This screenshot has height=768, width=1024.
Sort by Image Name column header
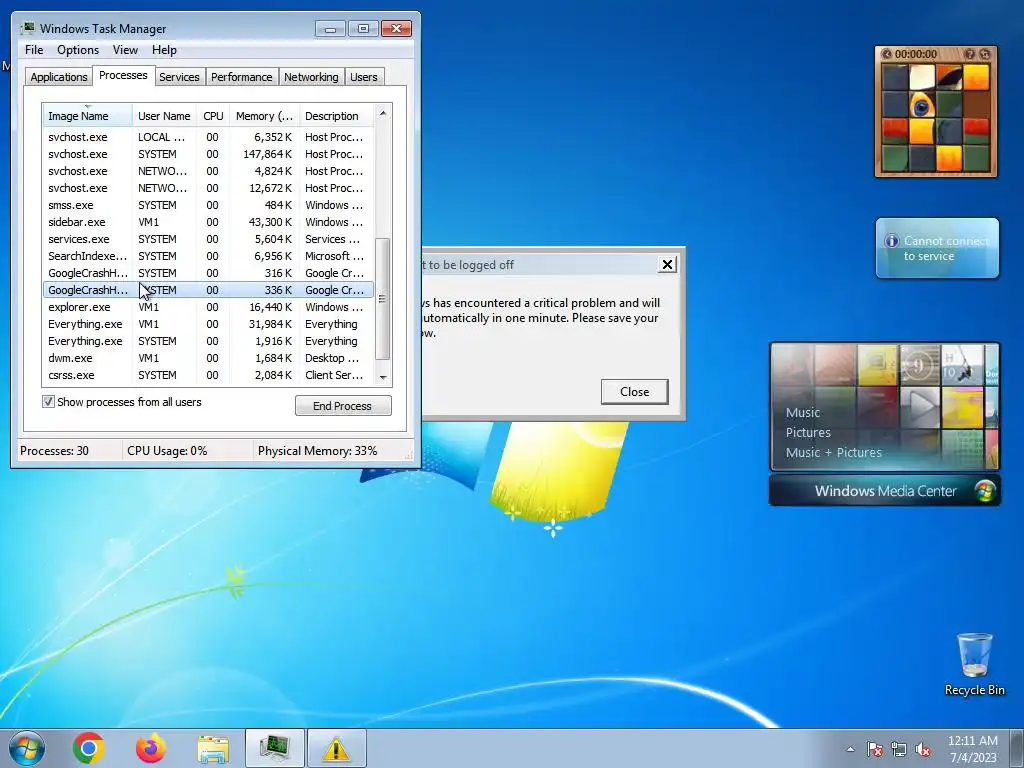tap(88, 116)
